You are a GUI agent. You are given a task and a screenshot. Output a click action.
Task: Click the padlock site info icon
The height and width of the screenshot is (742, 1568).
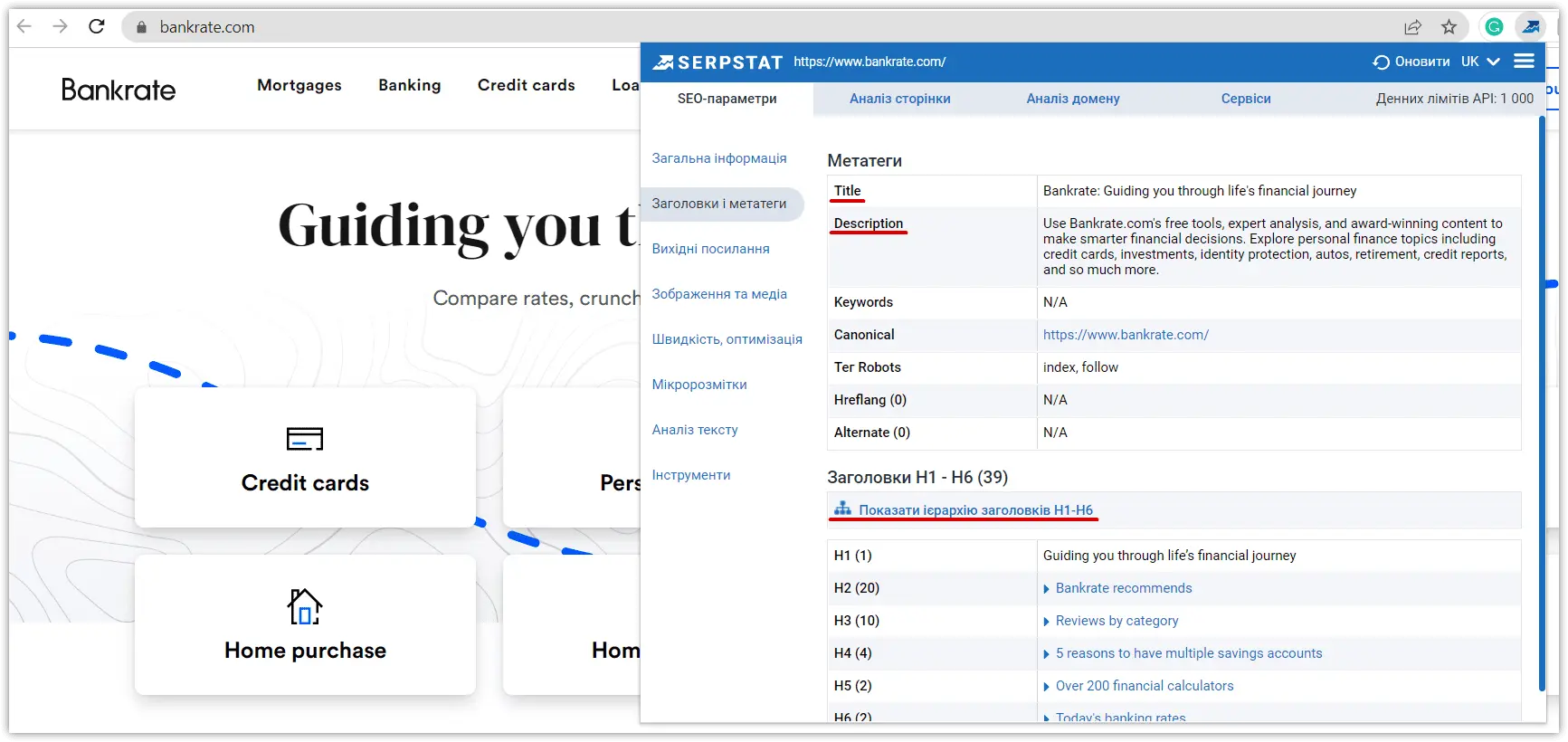(141, 27)
